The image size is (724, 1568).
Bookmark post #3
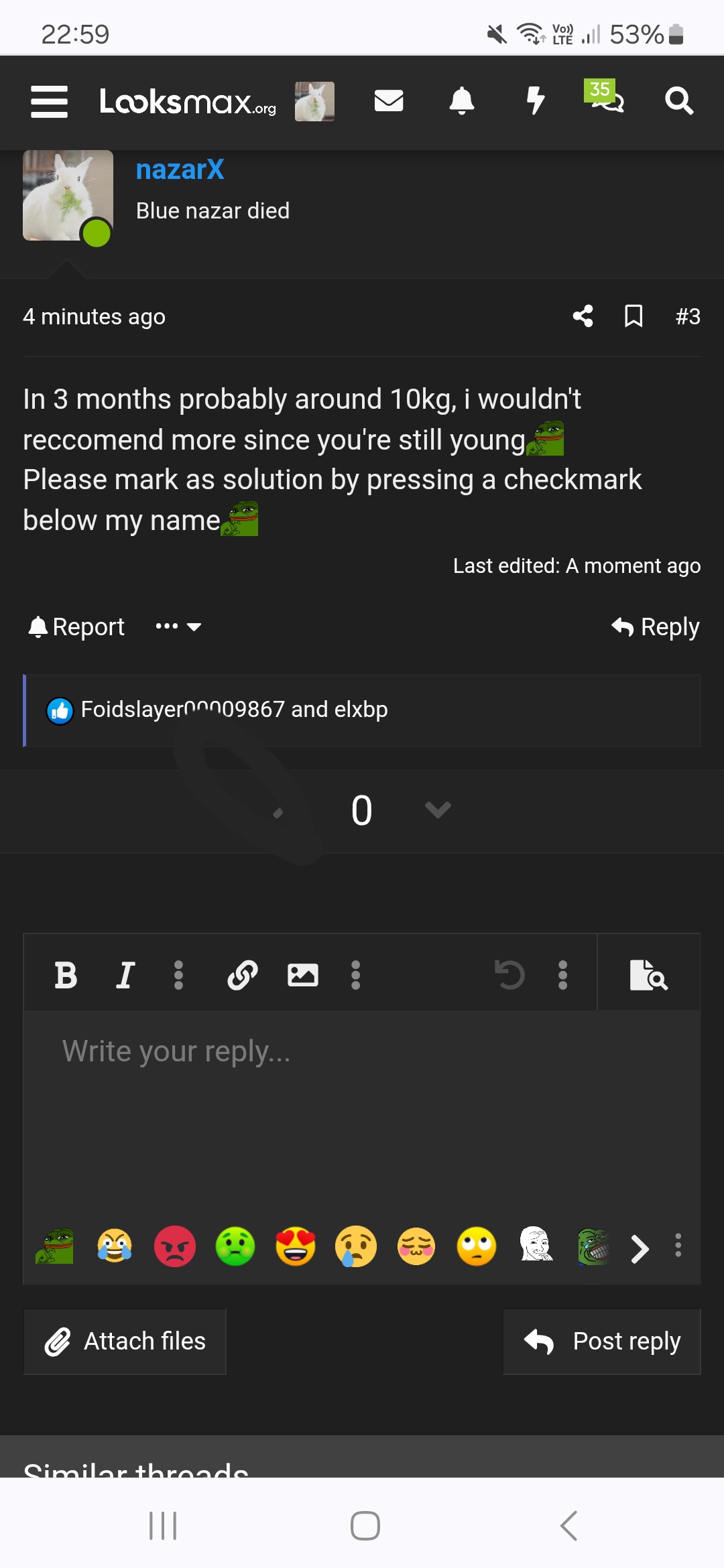[x=633, y=316]
